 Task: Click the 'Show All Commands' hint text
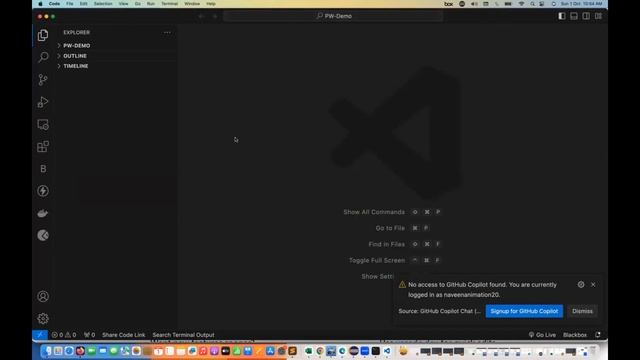374,212
